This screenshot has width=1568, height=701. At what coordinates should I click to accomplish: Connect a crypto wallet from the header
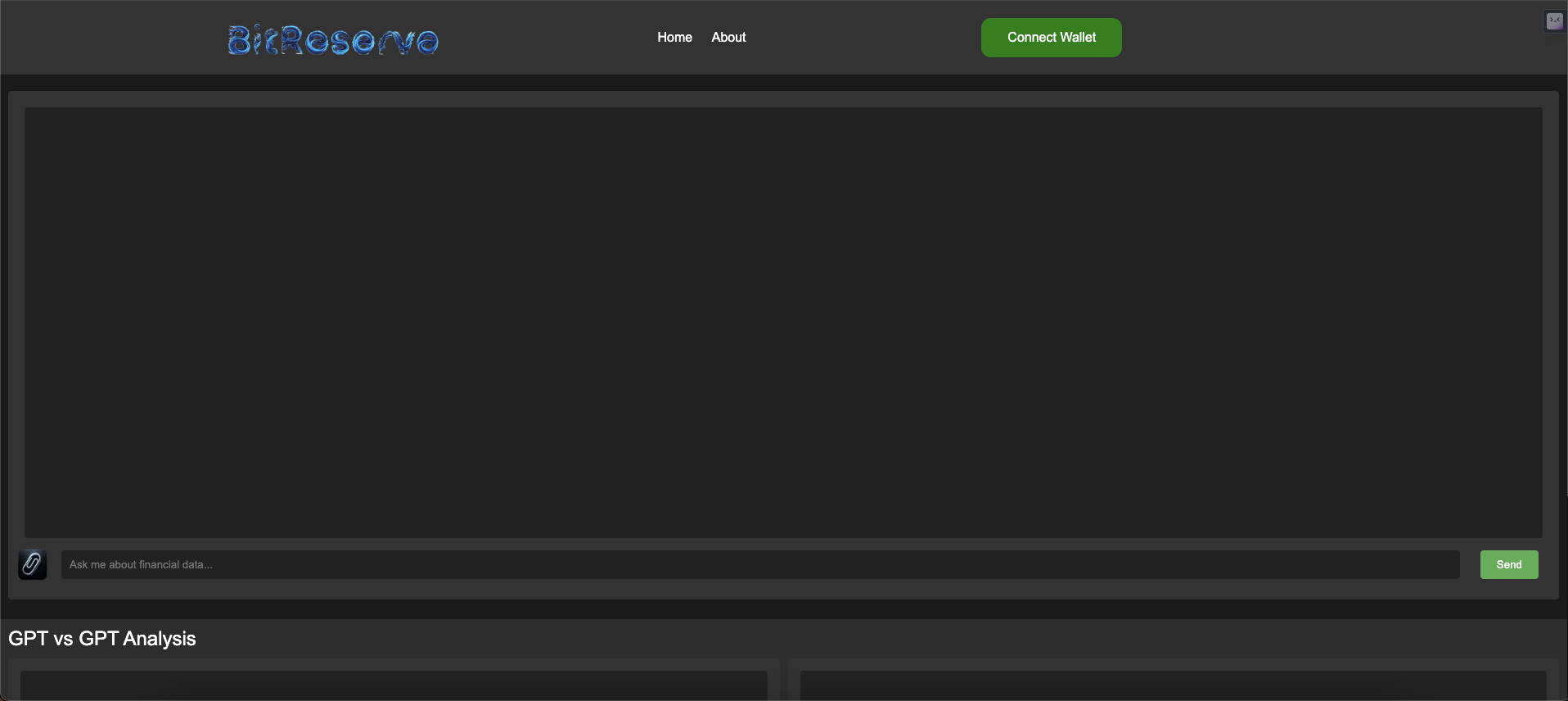click(1051, 38)
